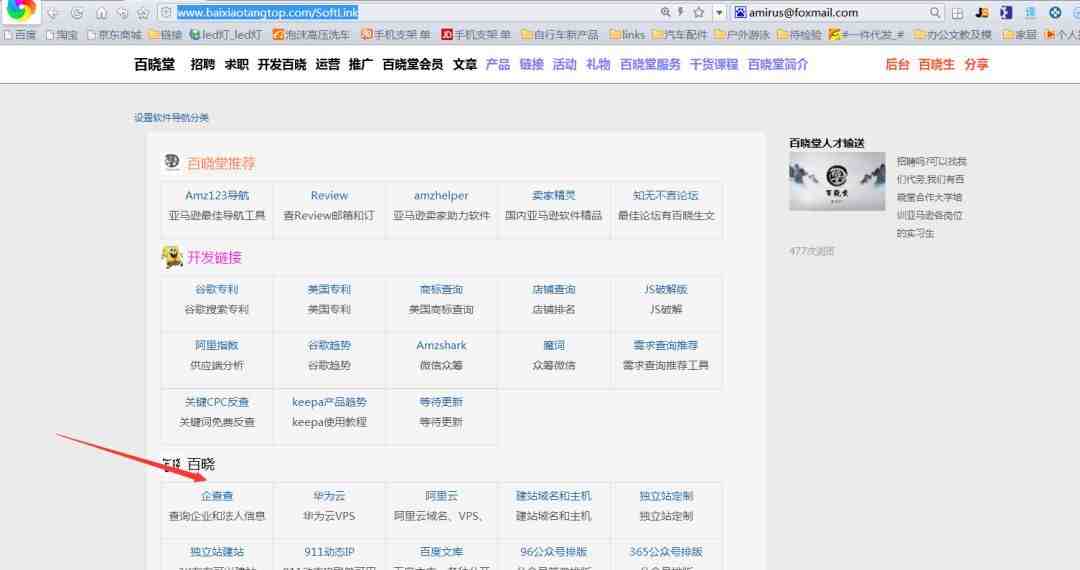Go back using the browser back arrow
This screenshot has width=1080, height=570.
coord(53,12)
